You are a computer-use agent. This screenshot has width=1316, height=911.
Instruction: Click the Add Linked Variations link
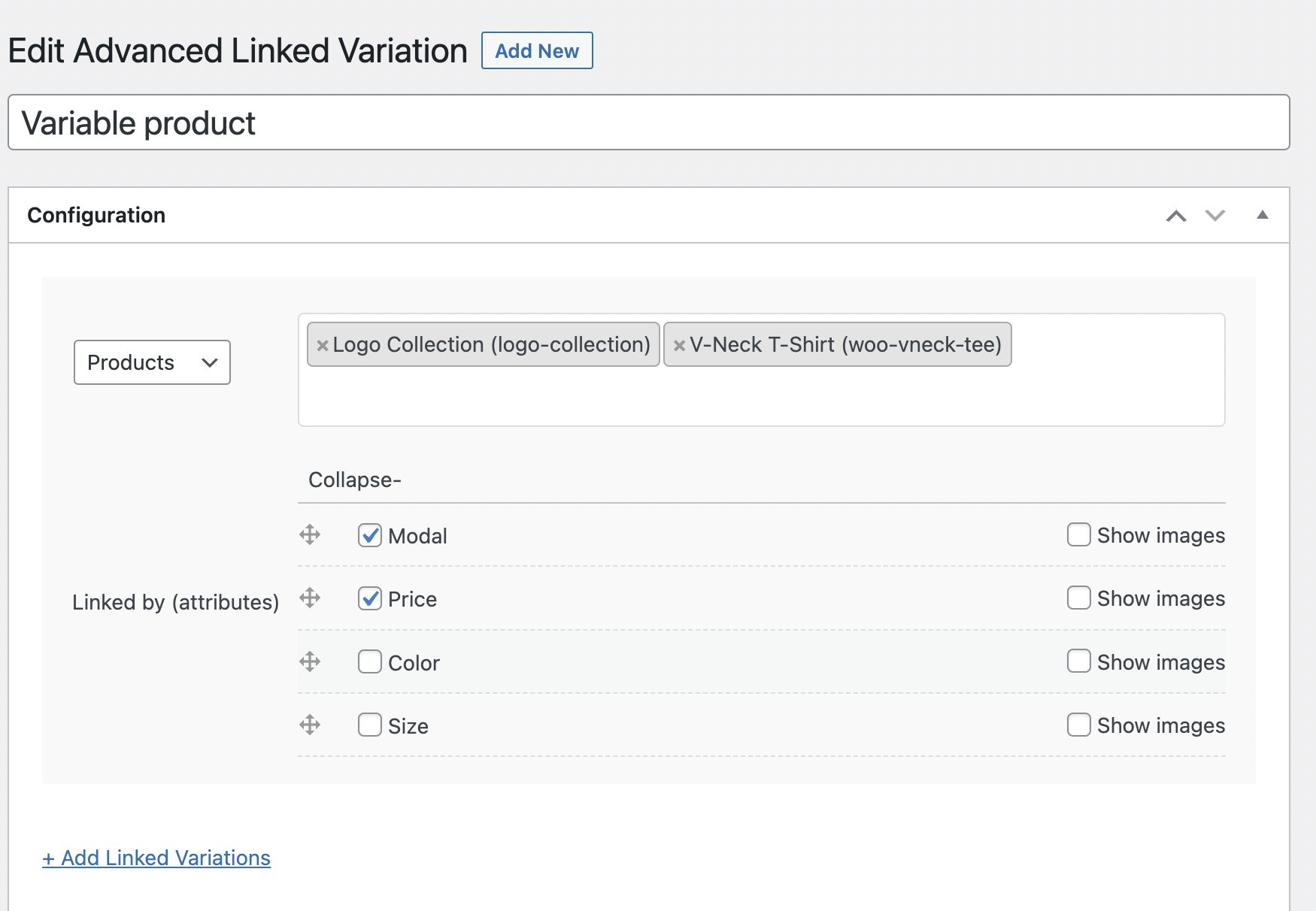pyautogui.click(x=156, y=858)
